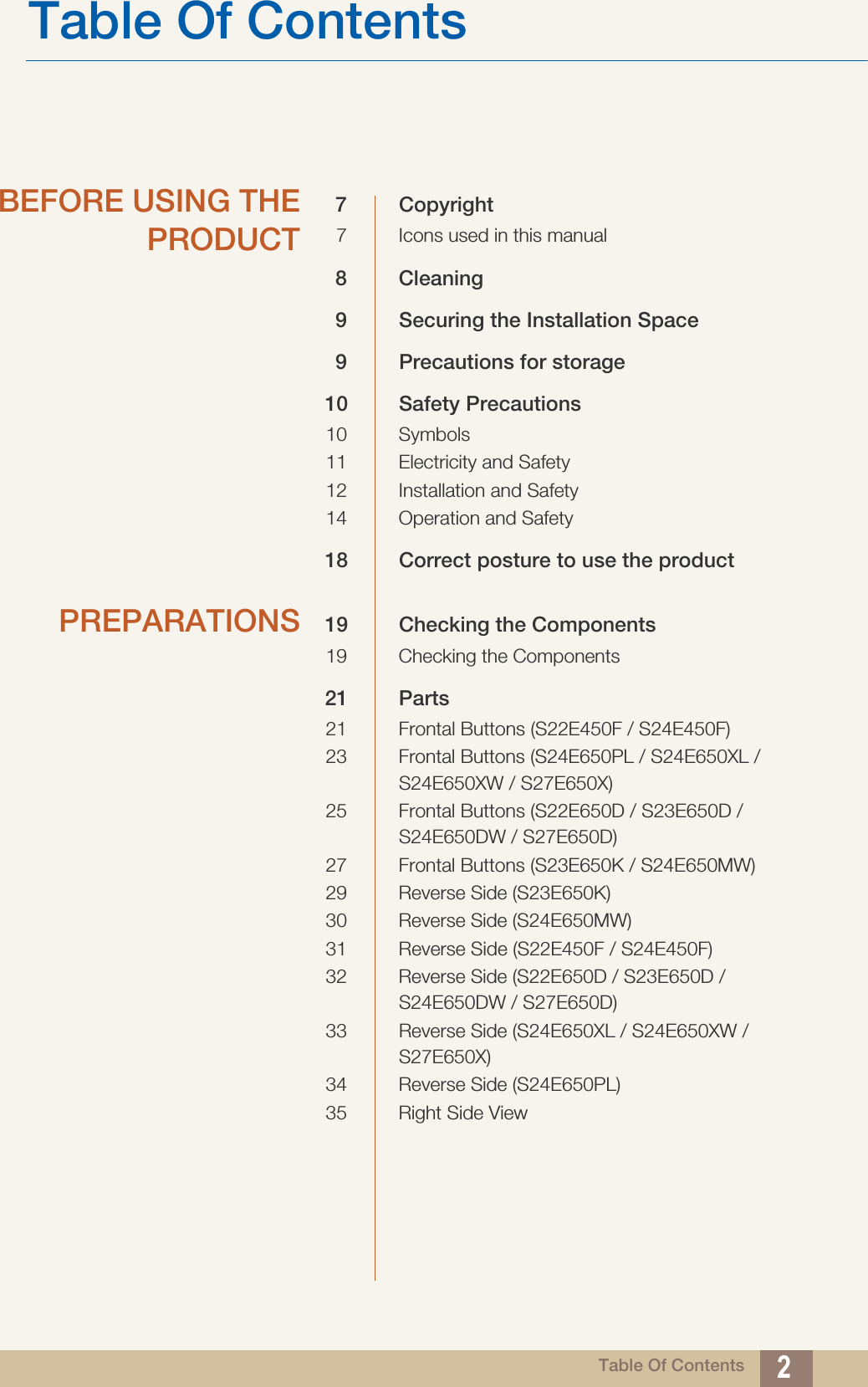Go to Electricity and Safety
Image resolution: width=868 pixels, height=1387 pixels.
484,463
